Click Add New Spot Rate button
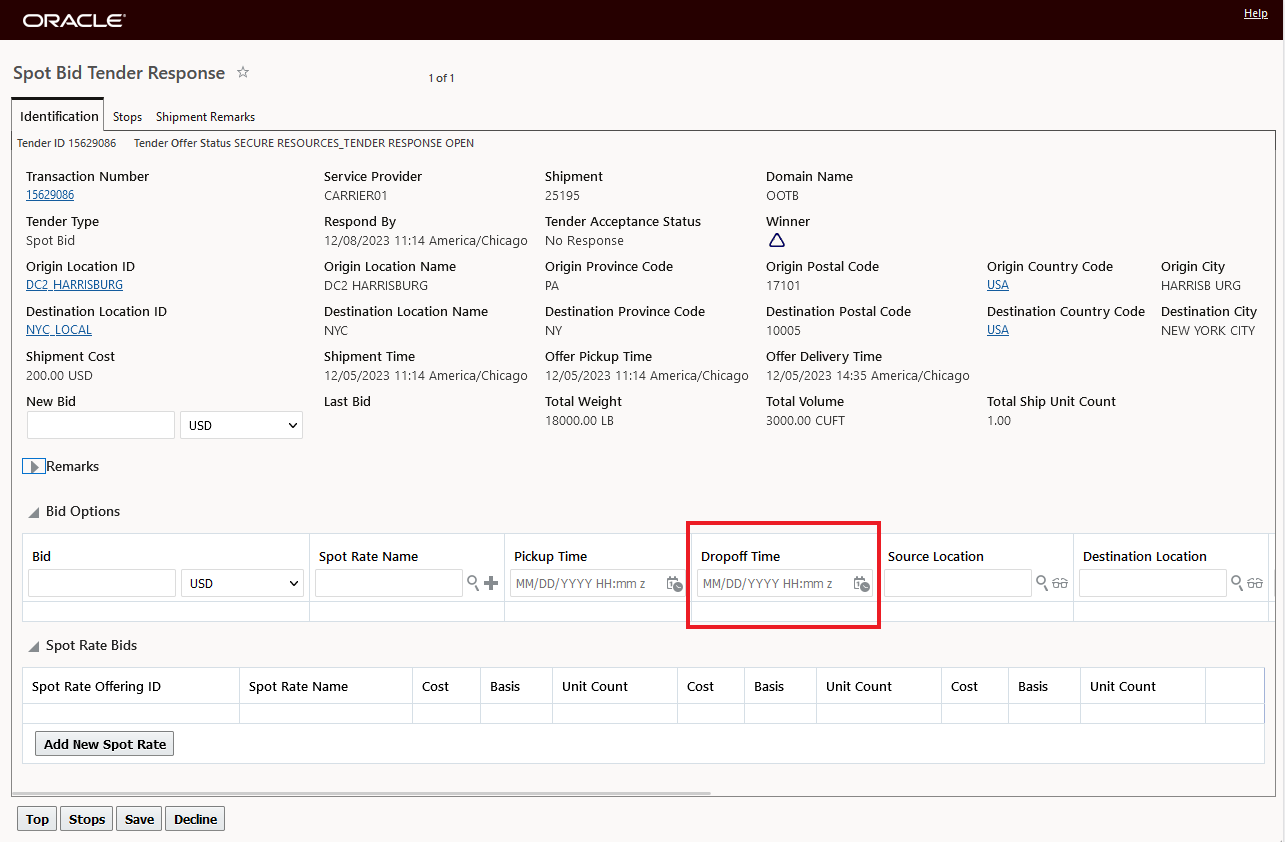 [105, 744]
